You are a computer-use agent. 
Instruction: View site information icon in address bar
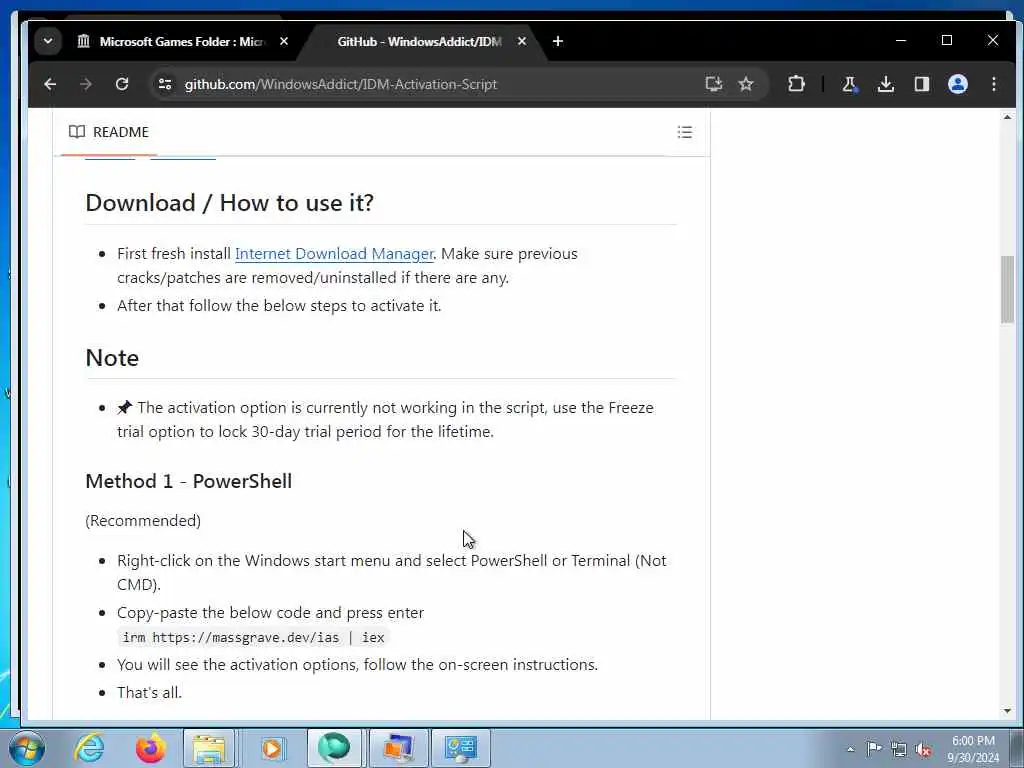(x=165, y=84)
